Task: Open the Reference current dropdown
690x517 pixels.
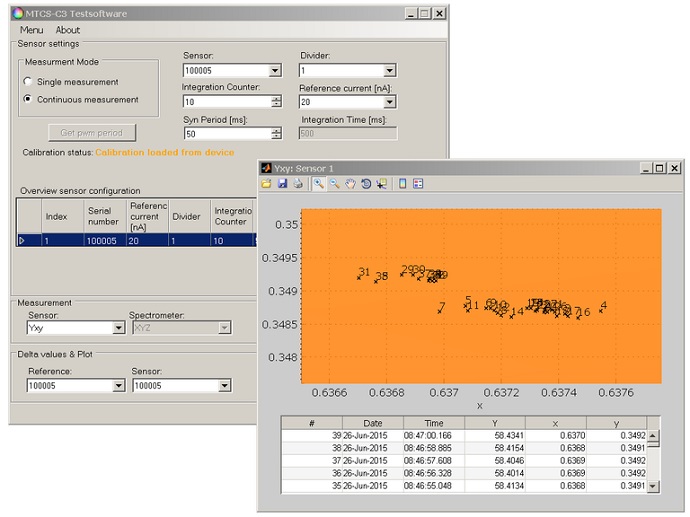Action: pyautogui.click(x=389, y=102)
